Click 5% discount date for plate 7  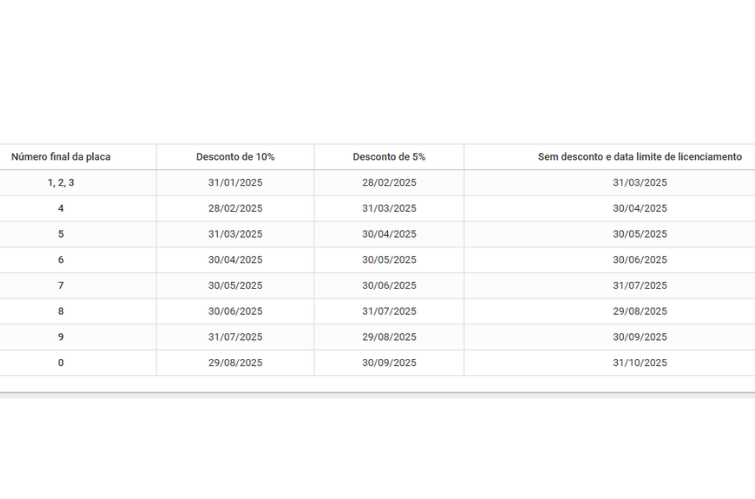click(389, 286)
